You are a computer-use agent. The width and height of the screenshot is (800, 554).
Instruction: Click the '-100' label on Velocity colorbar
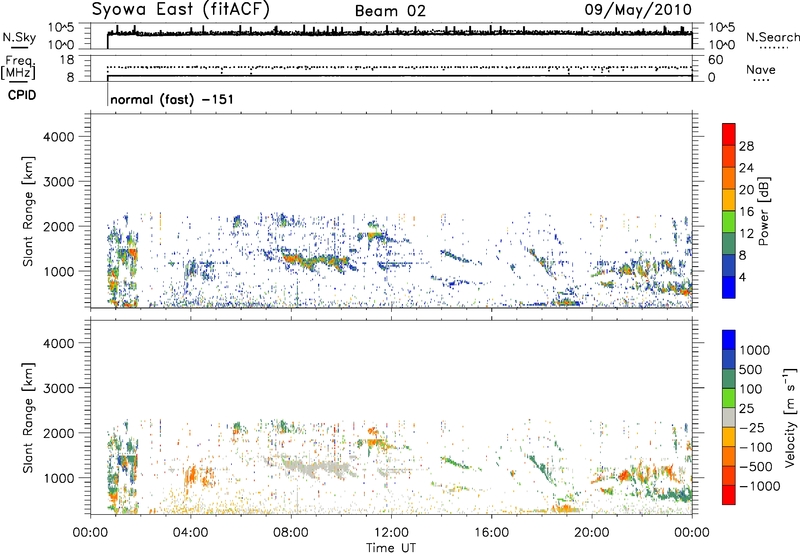tap(756, 447)
